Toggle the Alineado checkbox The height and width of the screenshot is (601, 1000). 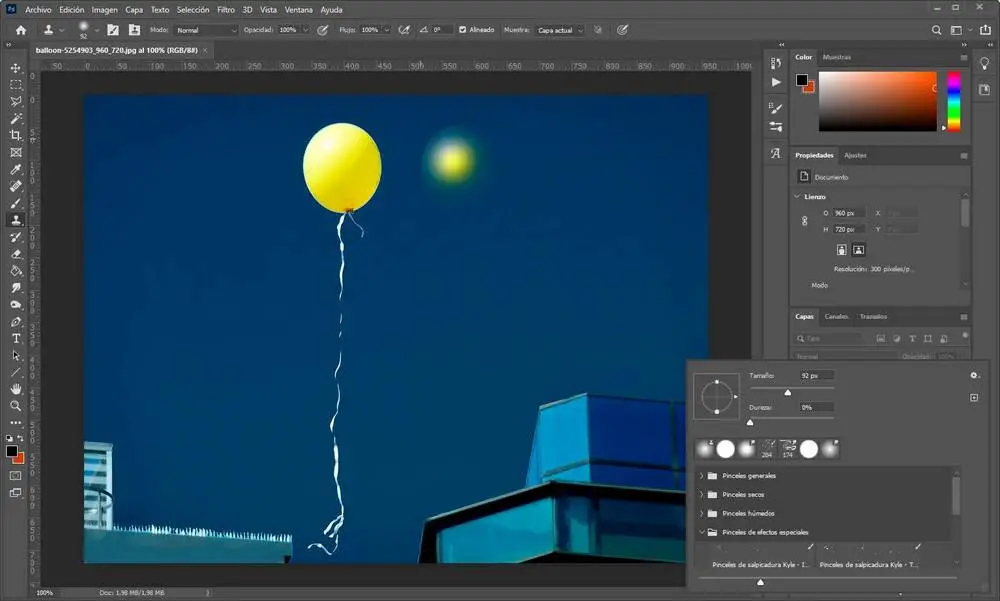[x=462, y=30]
